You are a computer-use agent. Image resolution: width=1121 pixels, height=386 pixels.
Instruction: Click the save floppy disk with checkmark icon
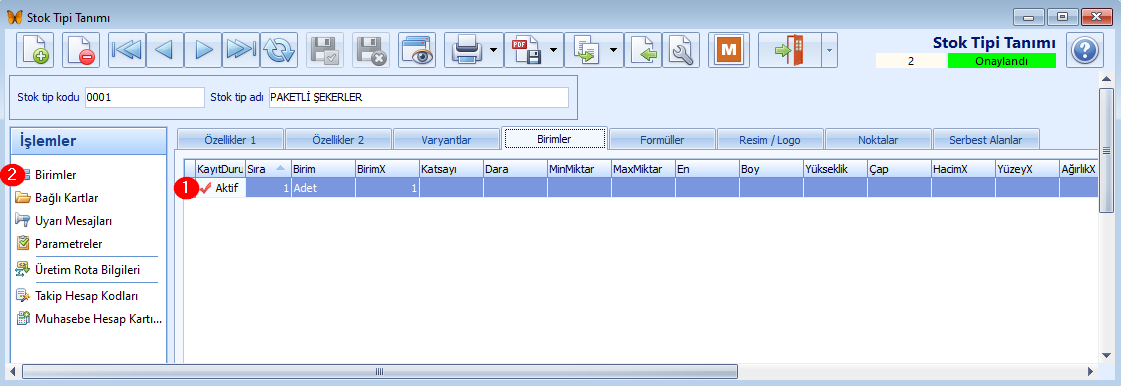click(325, 50)
